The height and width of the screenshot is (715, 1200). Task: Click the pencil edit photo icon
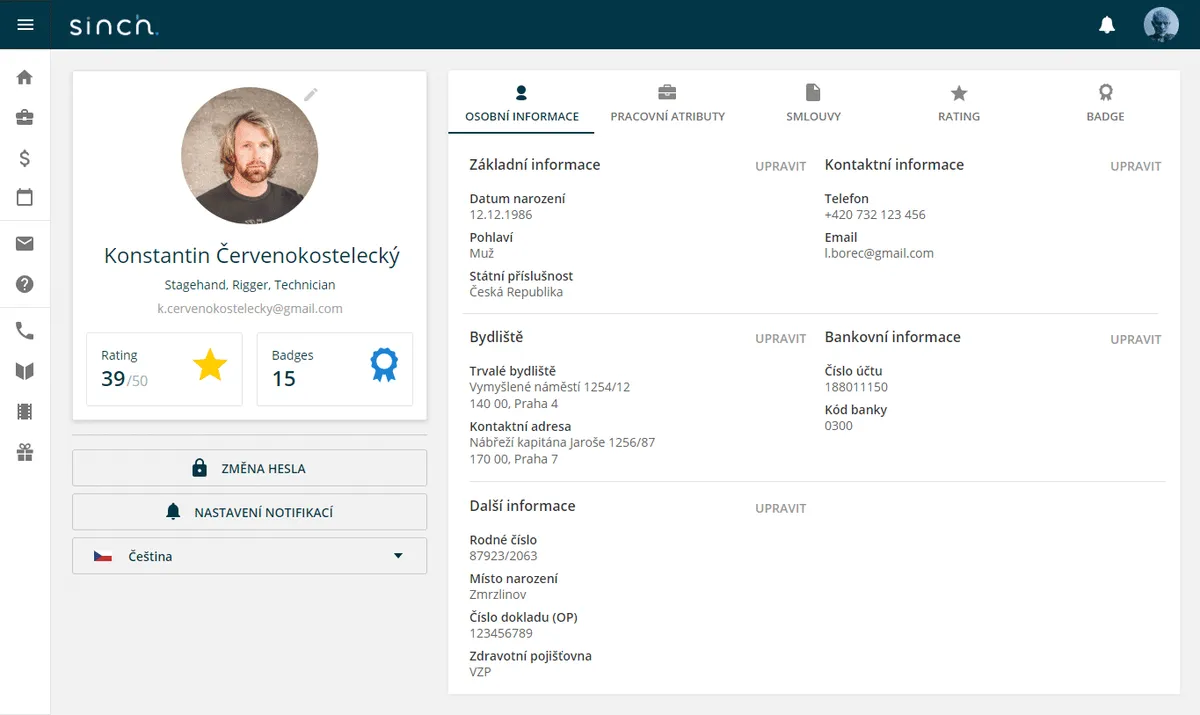coord(311,94)
